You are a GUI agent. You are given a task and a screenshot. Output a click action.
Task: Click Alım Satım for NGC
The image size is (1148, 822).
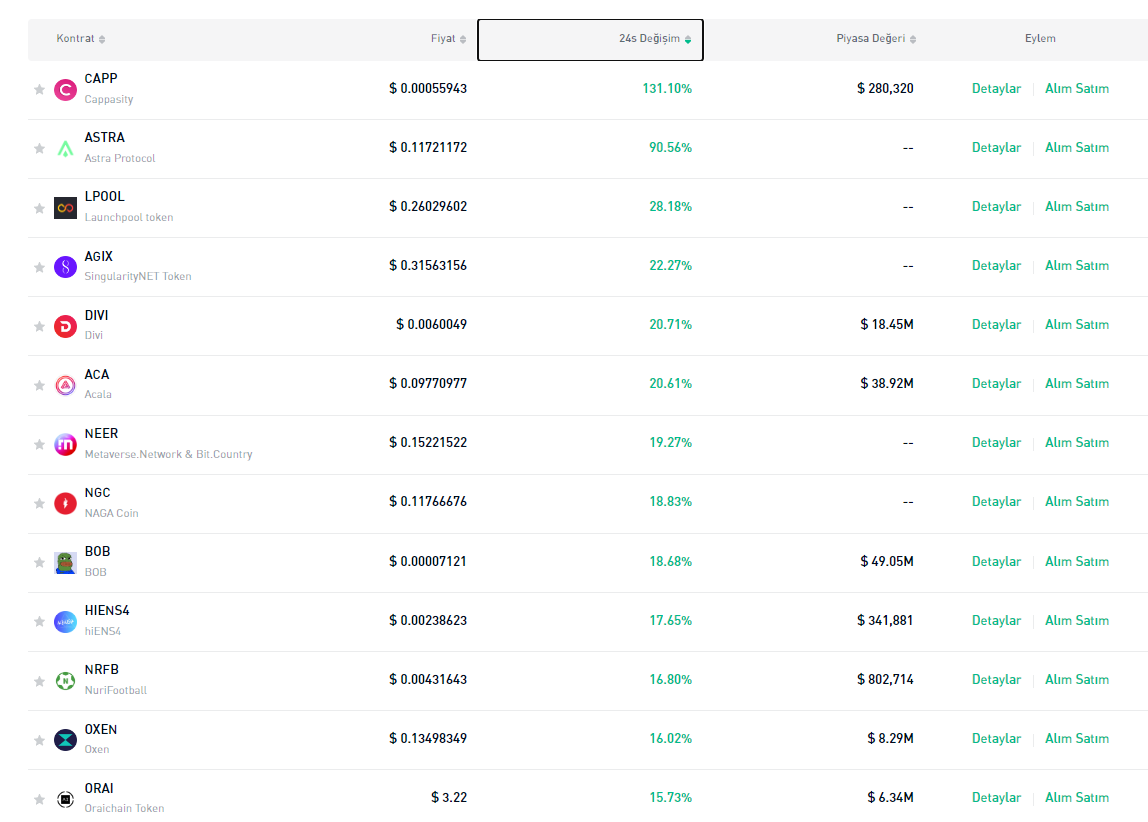(1077, 502)
